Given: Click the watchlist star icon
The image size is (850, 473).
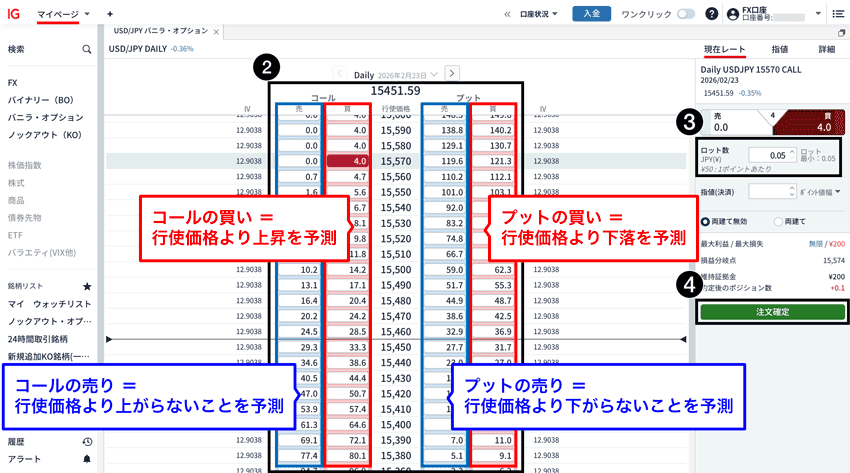Looking at the screenshot, I should (87, 286).
